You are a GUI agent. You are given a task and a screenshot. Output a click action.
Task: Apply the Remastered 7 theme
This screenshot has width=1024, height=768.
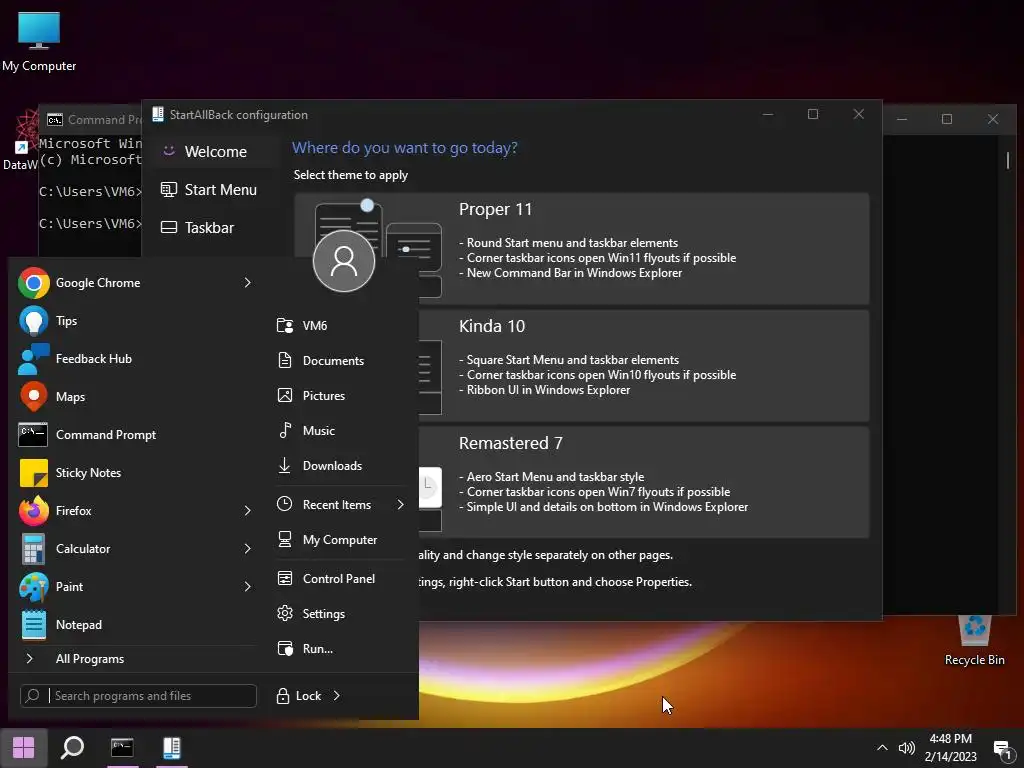tap(643, 482)
